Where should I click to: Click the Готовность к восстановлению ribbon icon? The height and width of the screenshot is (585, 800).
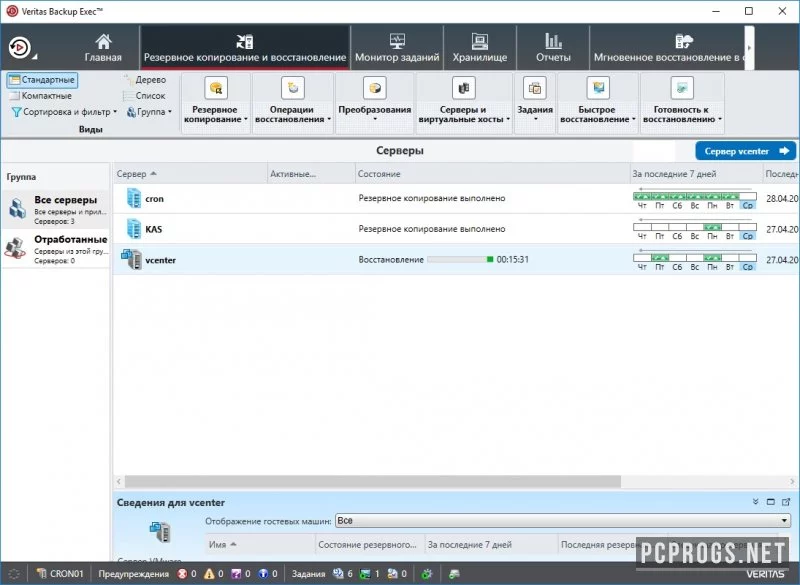point(682,88)
